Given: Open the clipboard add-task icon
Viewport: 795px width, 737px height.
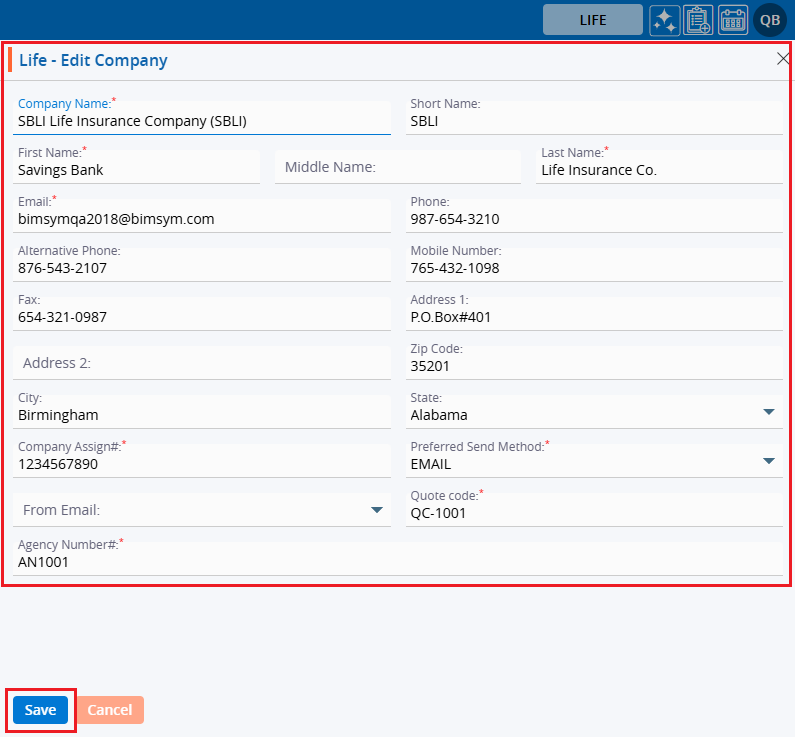Looking at the screenshot, I should [698, 20].
